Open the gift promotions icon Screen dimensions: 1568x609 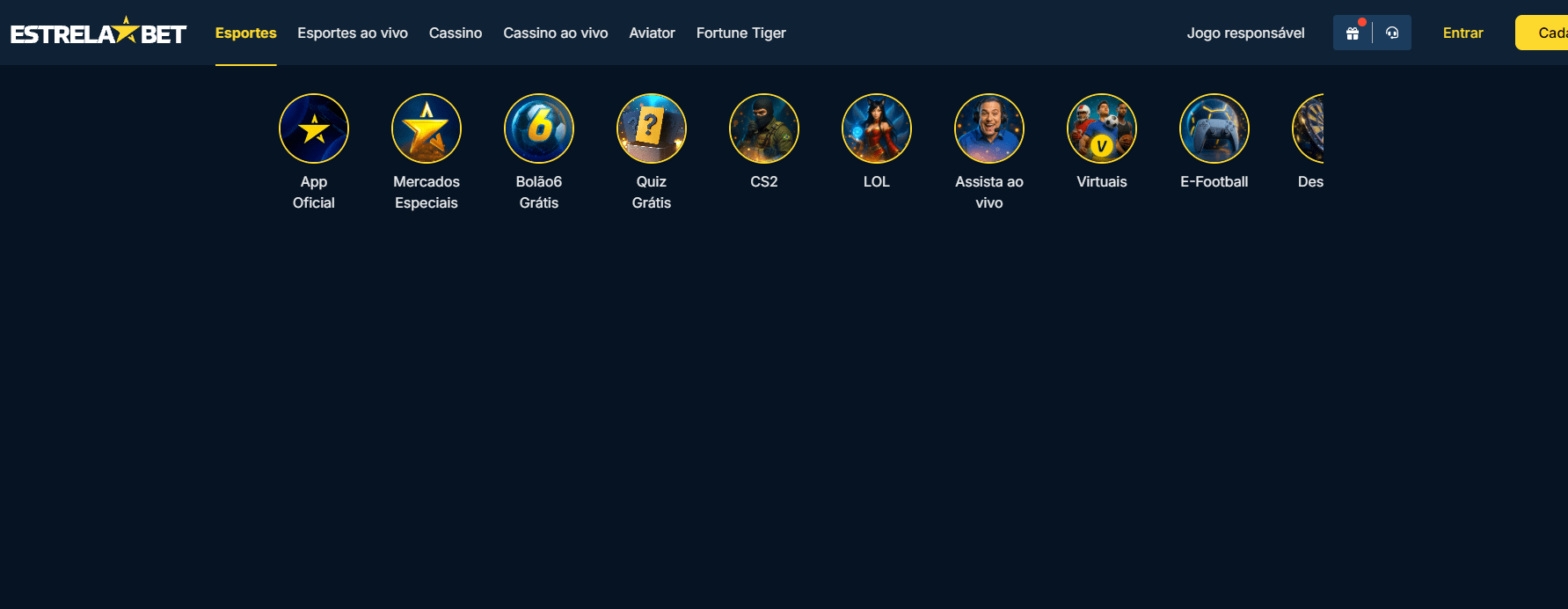(1353, 33)
